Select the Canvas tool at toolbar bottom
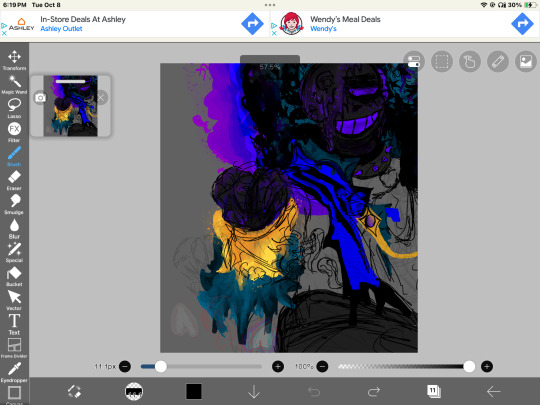 [14, 395]
